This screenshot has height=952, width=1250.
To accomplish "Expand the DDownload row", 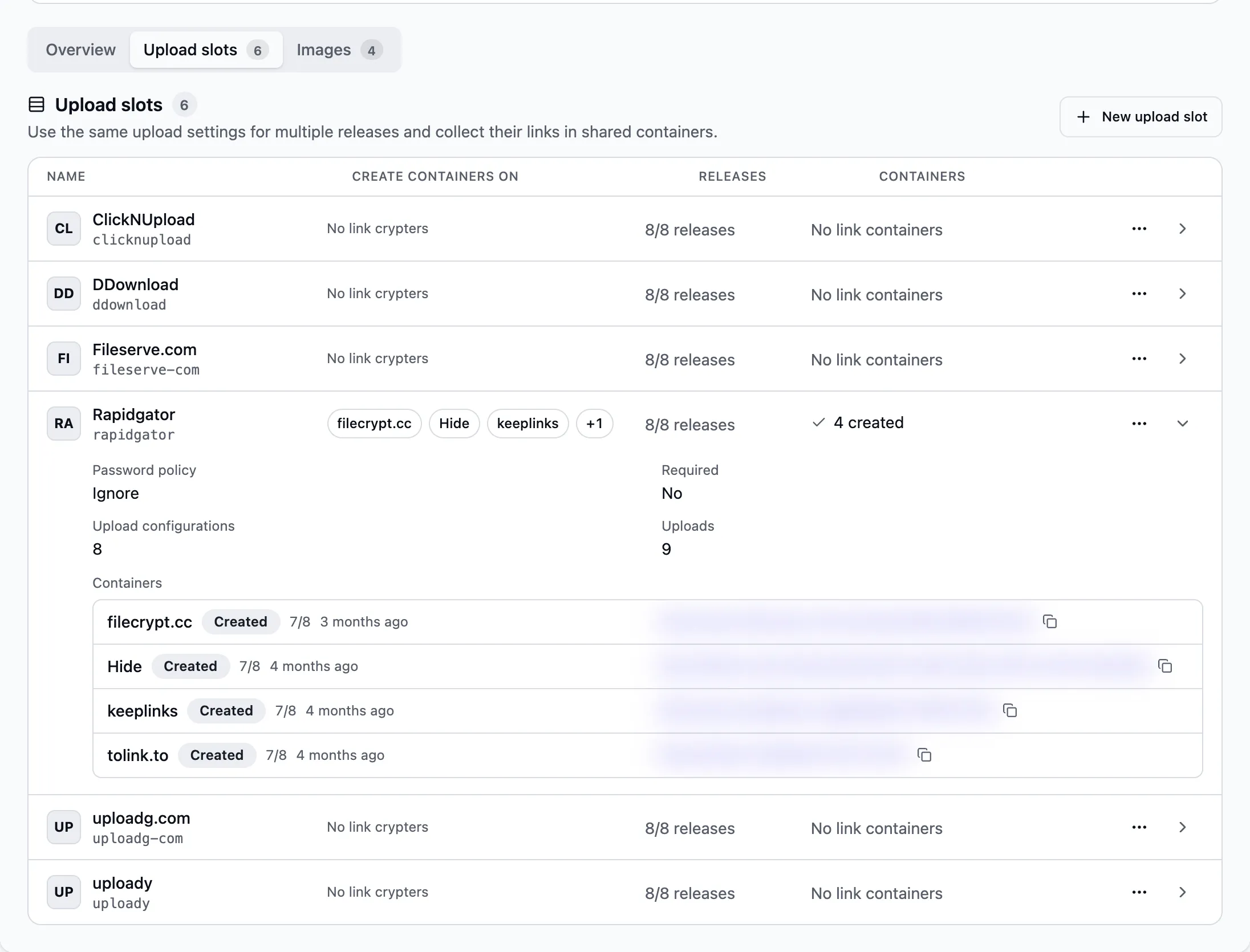I will [x=1182, y=294].
